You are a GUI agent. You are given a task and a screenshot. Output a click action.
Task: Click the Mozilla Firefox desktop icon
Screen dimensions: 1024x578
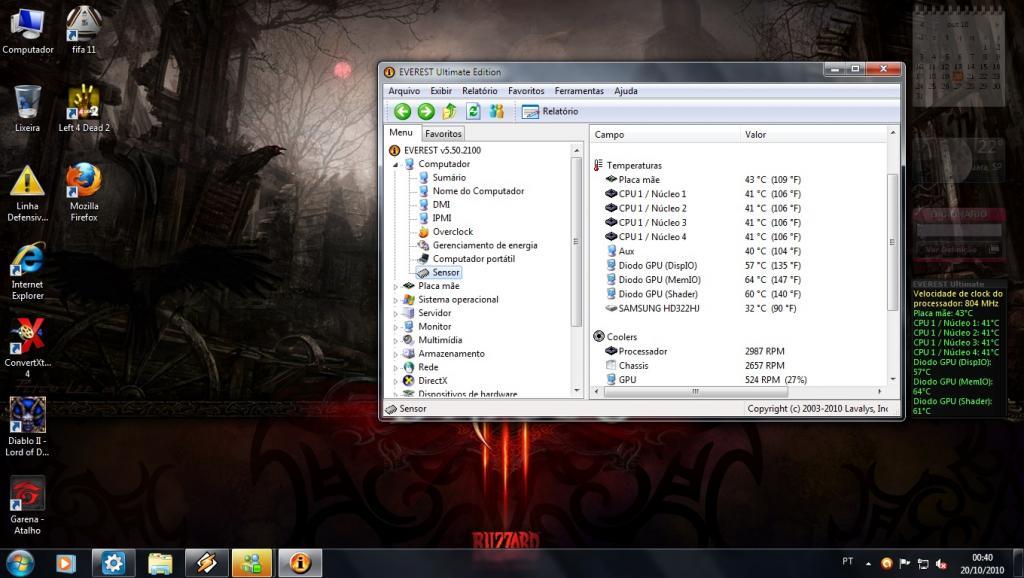pyautogui.click(x=84, y=193)
